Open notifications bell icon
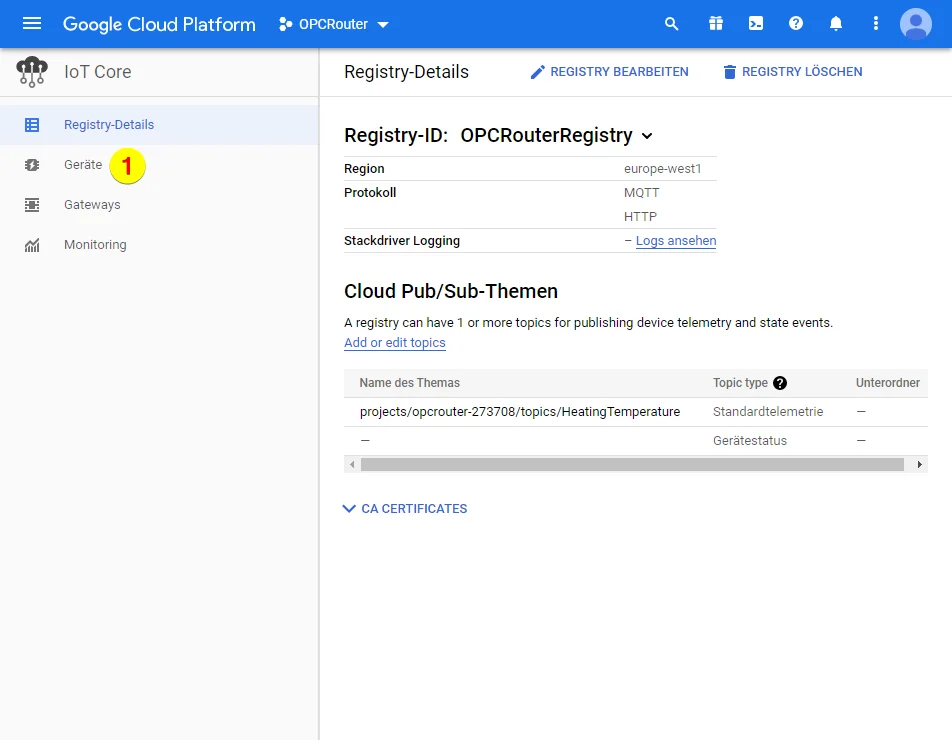Viewport: 952px width, 740px height. [x=836, y=24]
